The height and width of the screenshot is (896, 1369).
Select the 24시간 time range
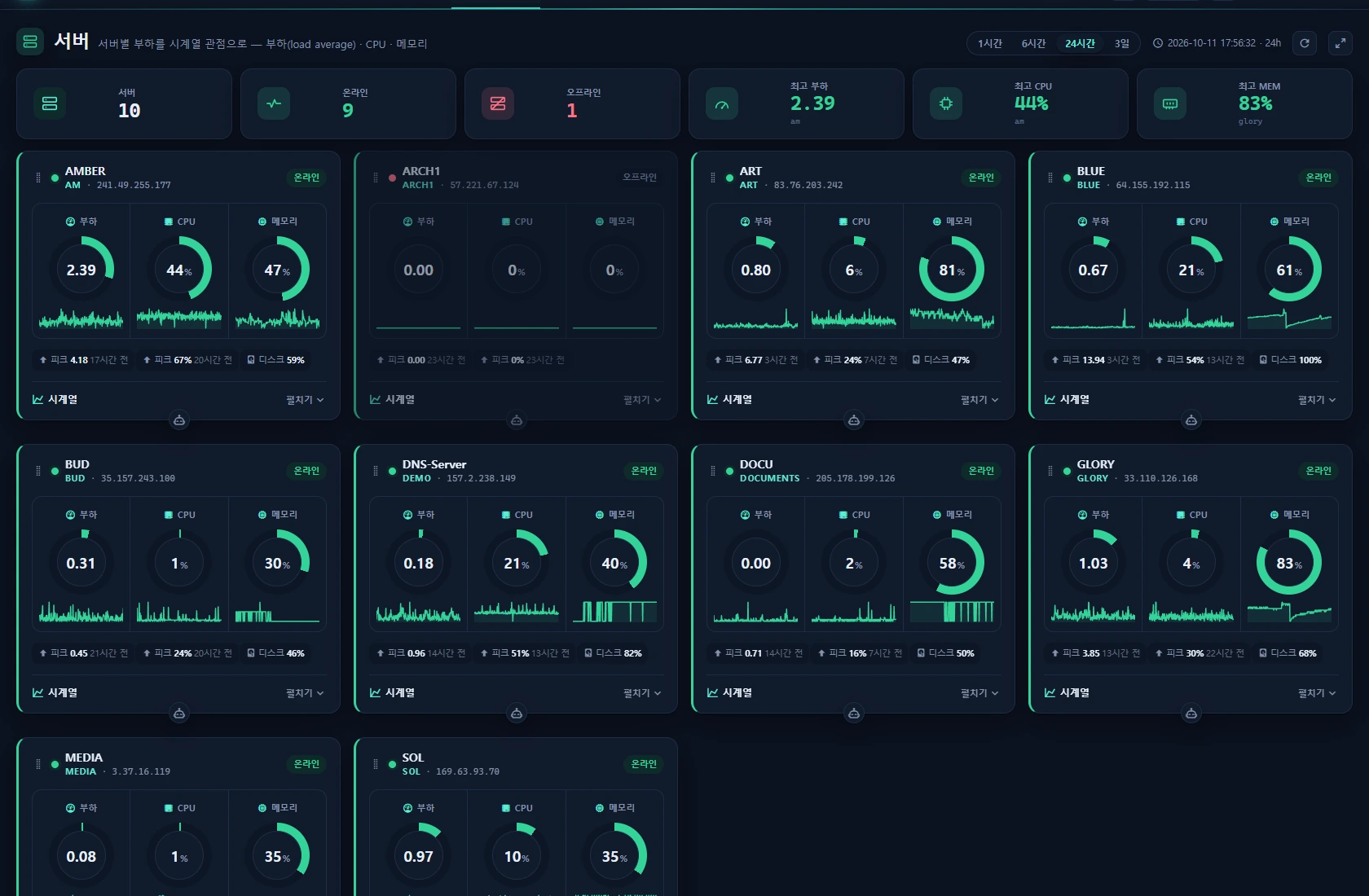point(1080,43)
